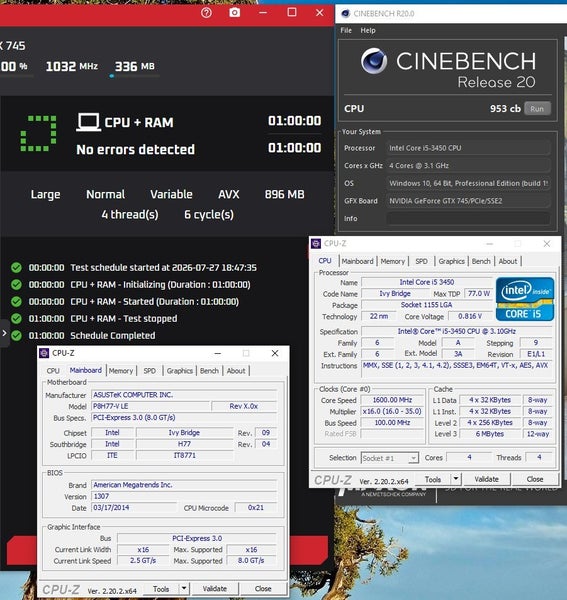Open the Cinebench Help menu

pyautogui.click(x=368, y=30)
